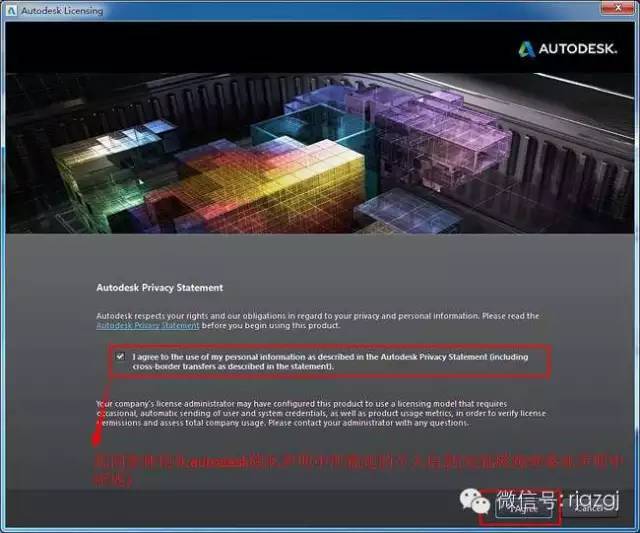Click the Cancel button
The image size is (640, 533).
click(589, 509)
